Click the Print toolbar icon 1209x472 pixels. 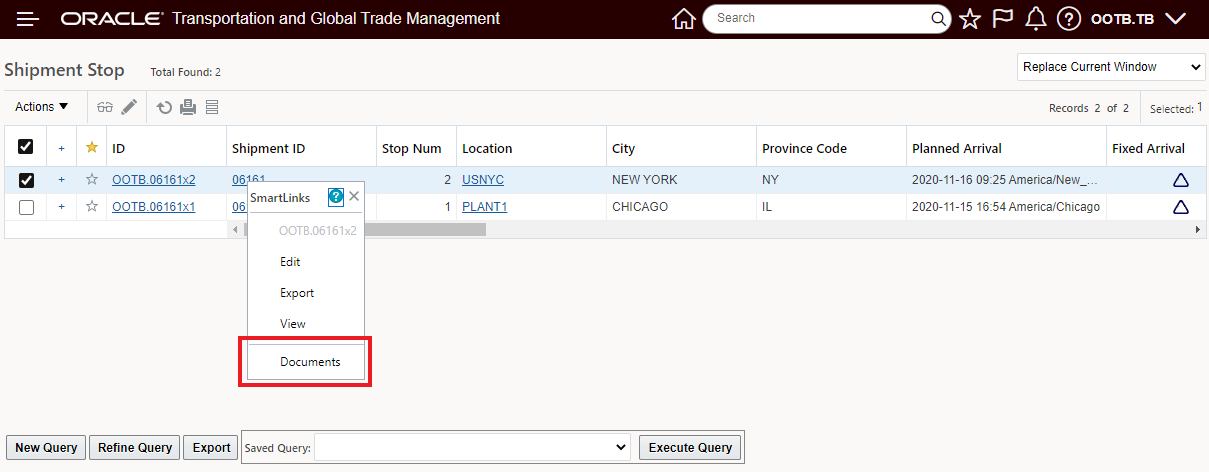point(188,107)
